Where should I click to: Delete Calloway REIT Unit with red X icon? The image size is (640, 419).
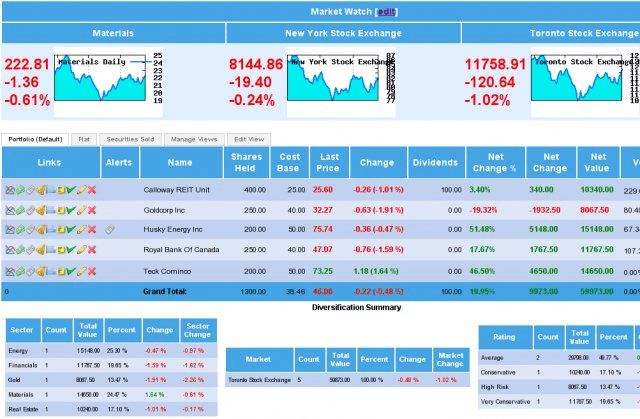[x=92, y=190]
